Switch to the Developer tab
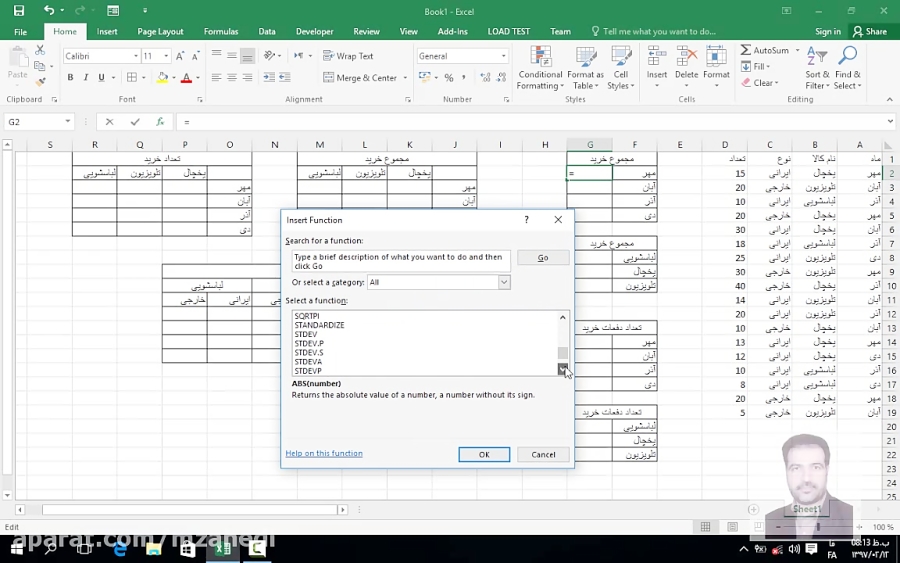Viewport: 900px width, 563px height. click(315, 32)
